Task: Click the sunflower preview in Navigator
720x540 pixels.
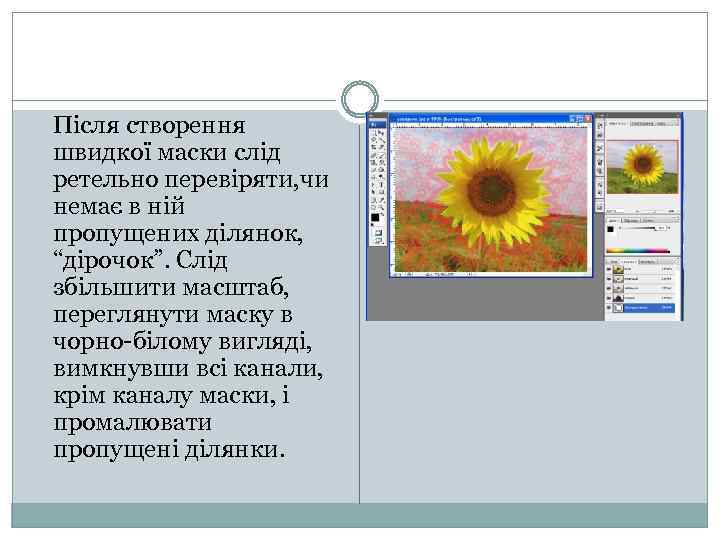Action: click(x=642, y=168)
